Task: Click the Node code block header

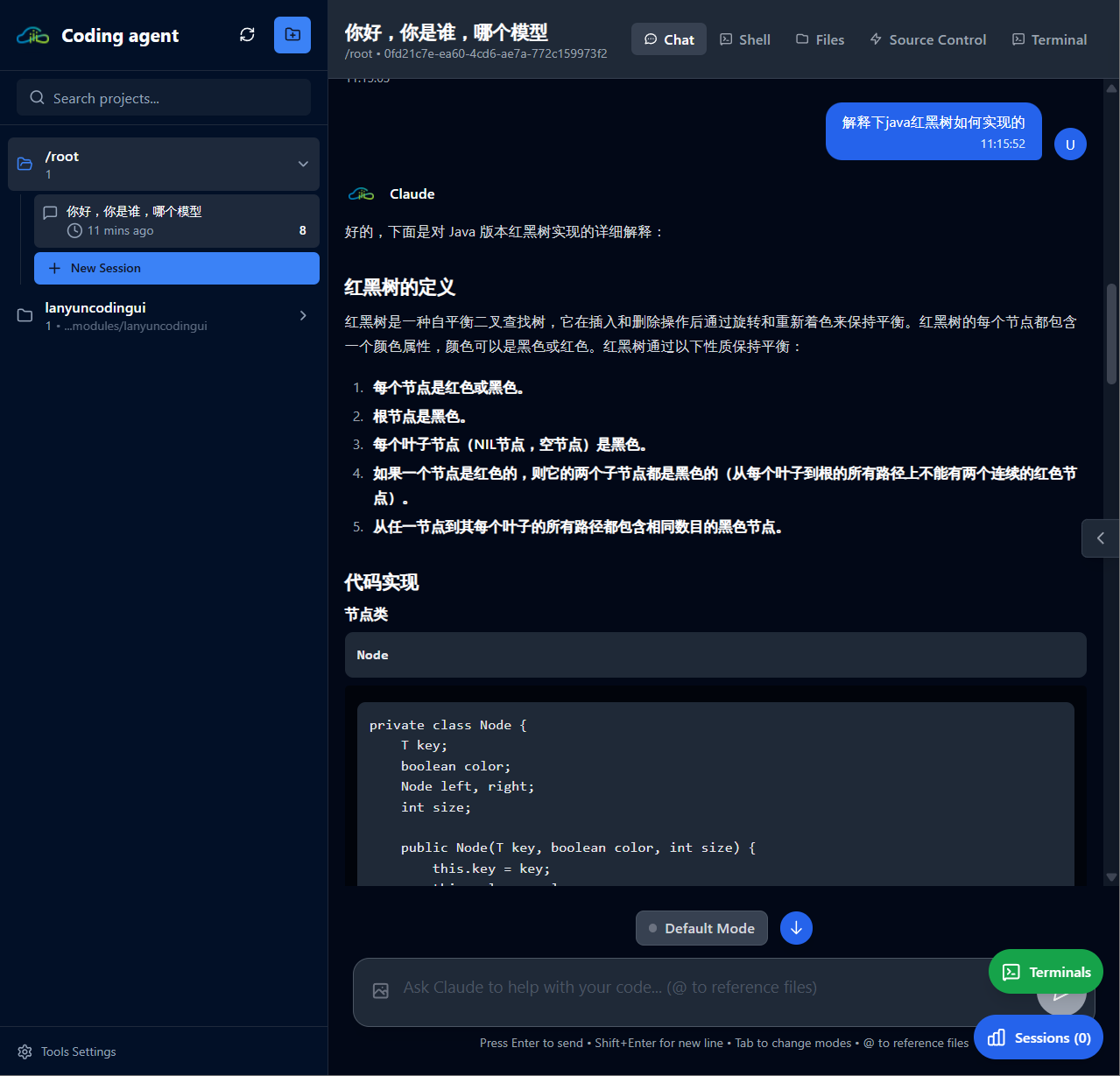Action: [715, 655]
